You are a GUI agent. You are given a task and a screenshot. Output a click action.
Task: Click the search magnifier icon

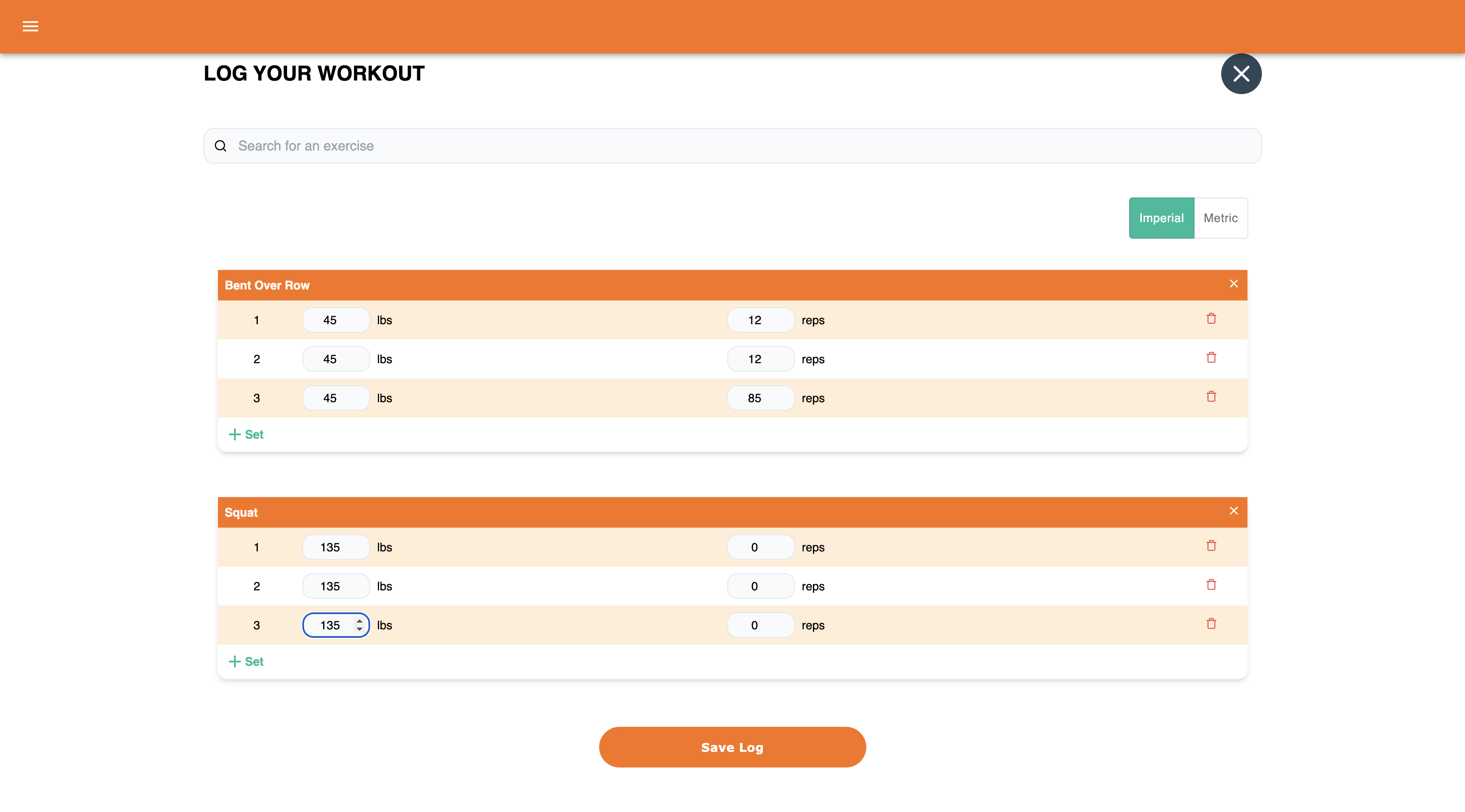[220, 146]
